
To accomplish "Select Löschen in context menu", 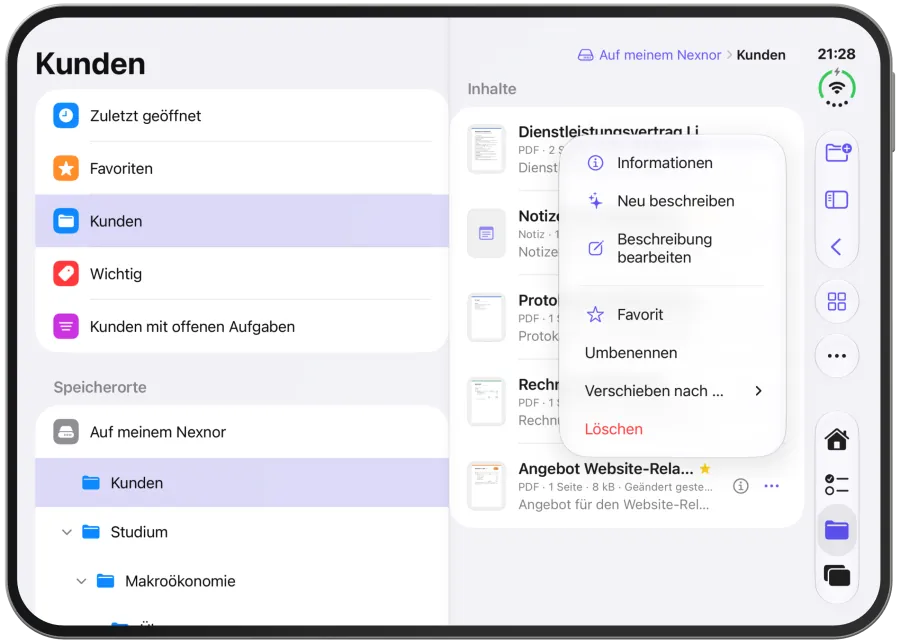I will (x=672, y=429).
